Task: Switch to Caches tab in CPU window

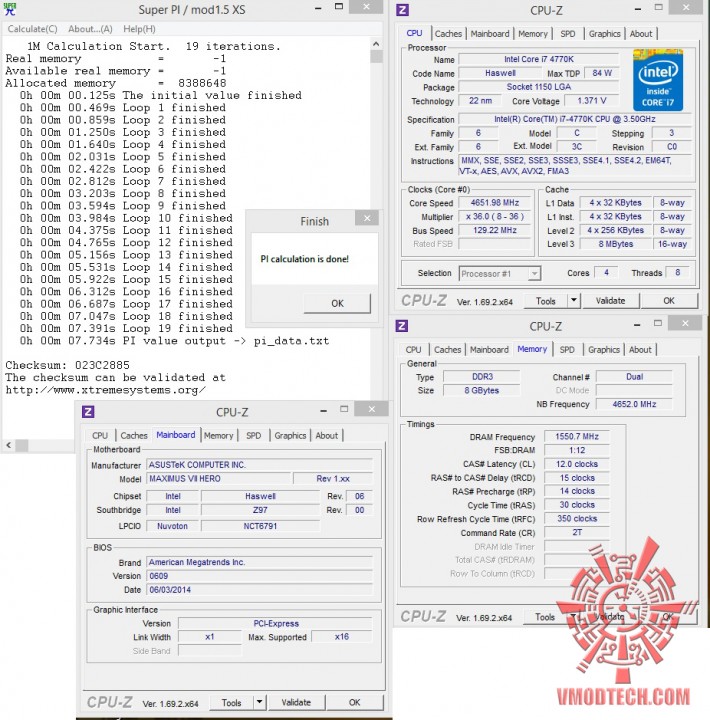Action: (x=448, y=34)
